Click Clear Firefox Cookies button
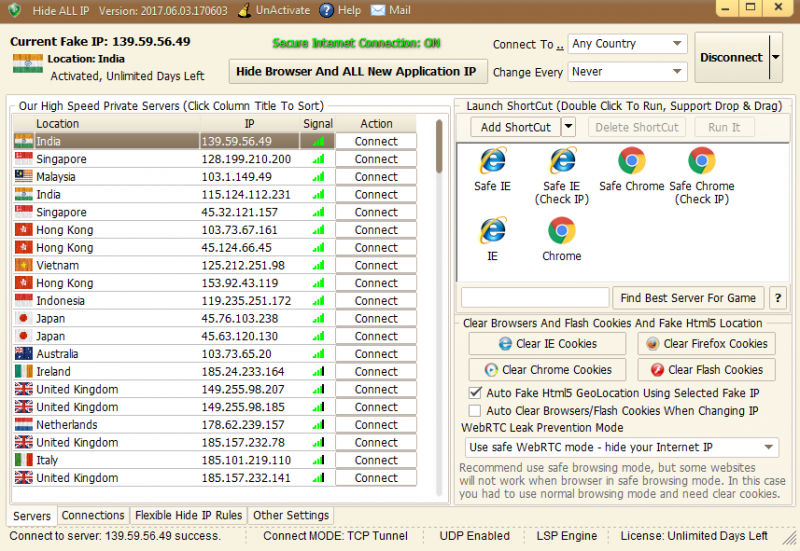This screenshot has height=551, width=800. pyautogui.click(x=706, y=343)
